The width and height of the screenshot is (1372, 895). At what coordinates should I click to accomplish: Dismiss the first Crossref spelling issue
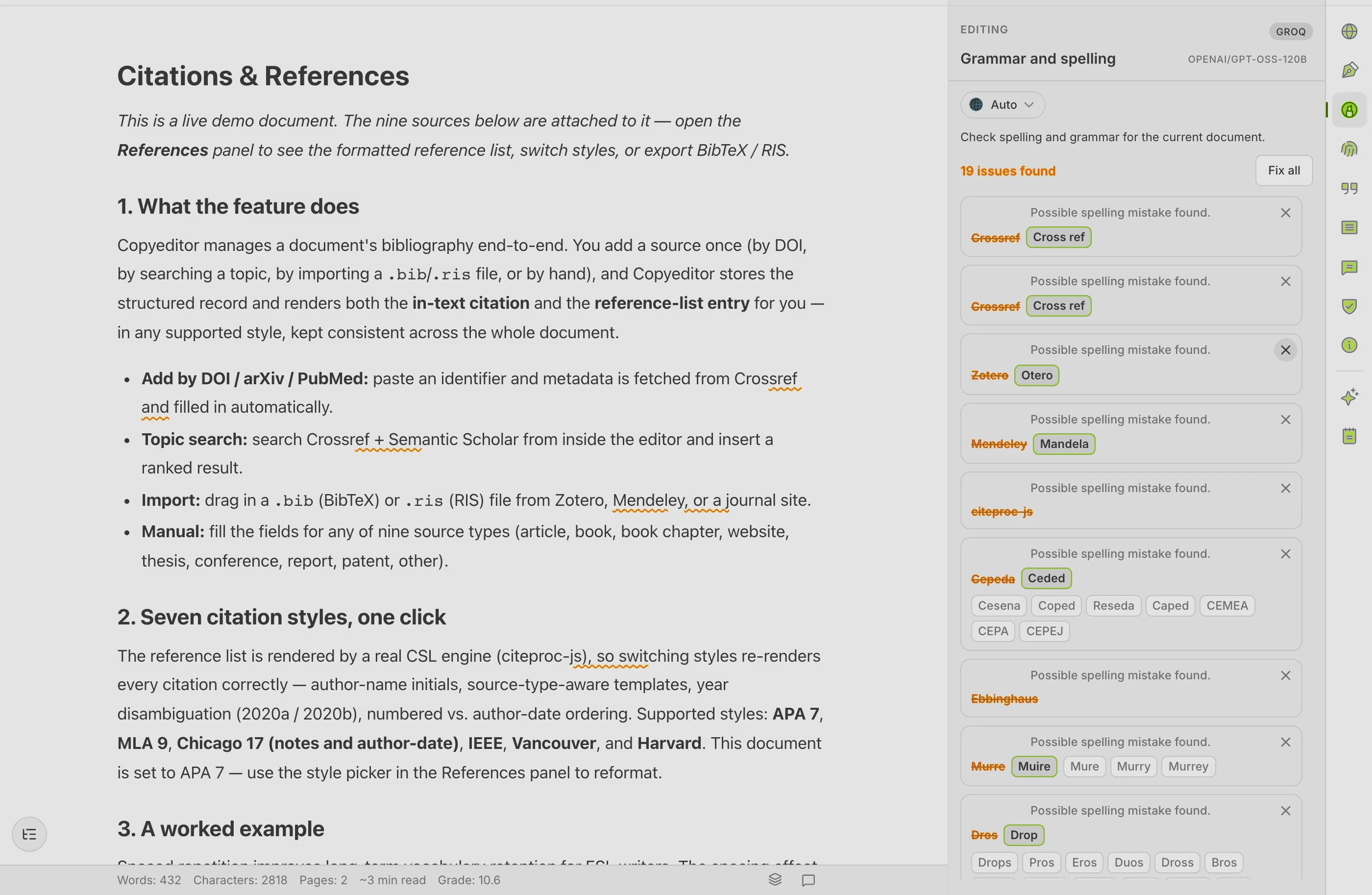tap(1285, 213)
